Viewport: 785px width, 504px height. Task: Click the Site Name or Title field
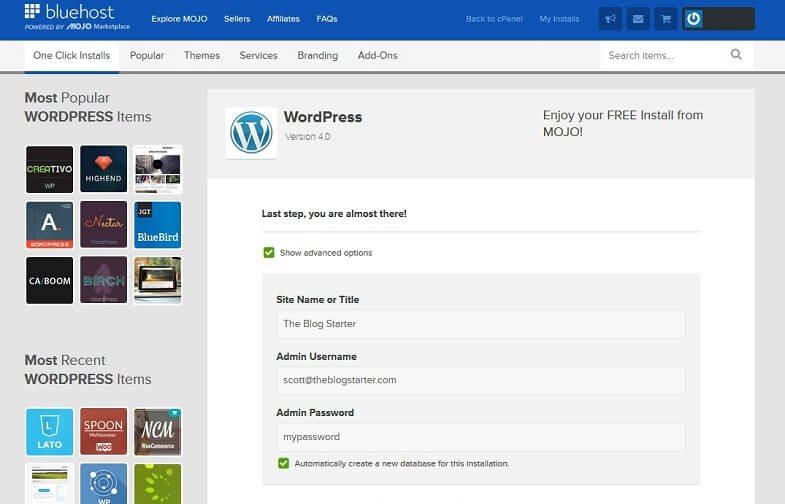[481, 324]
